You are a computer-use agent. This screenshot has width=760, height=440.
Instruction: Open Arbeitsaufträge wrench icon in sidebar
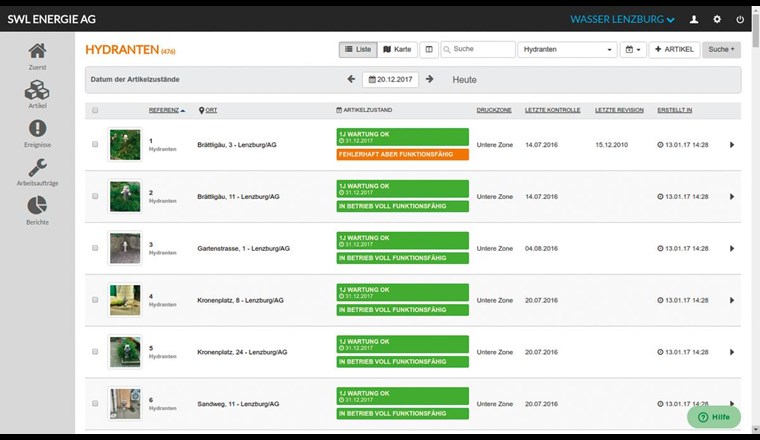37,168
